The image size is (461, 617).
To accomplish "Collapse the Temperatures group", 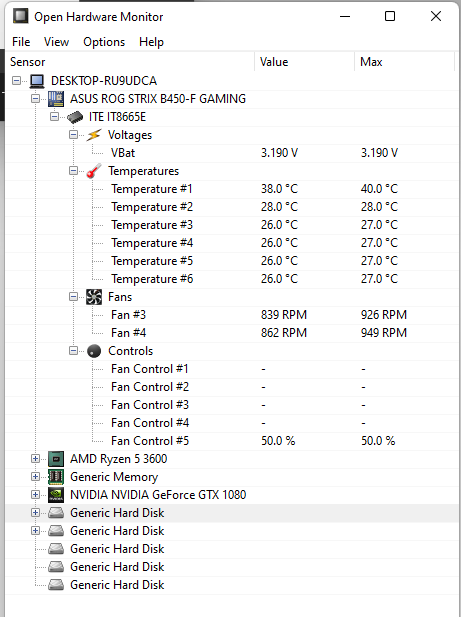I will [73, 171].
